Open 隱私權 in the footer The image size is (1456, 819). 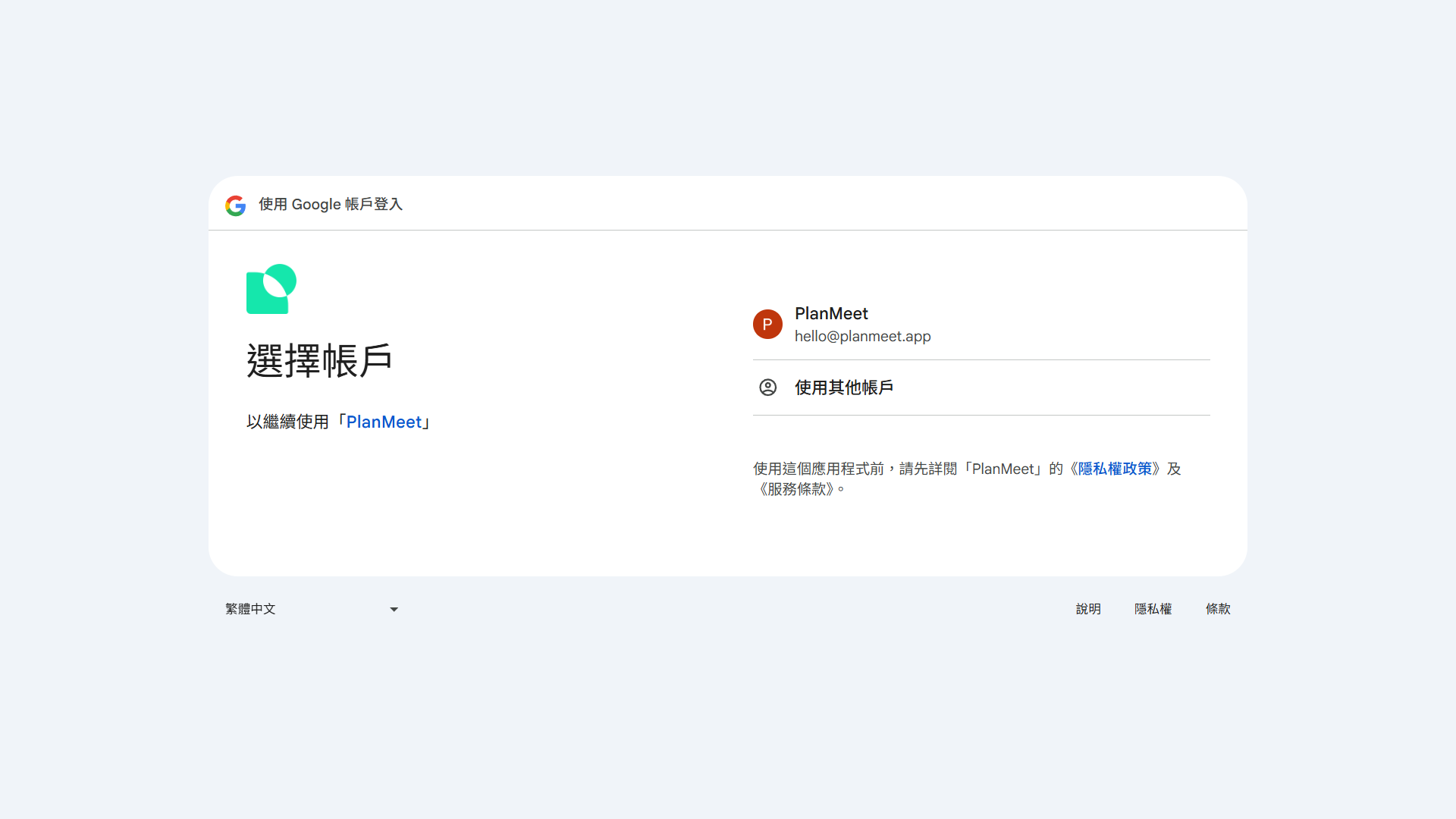1153,609
